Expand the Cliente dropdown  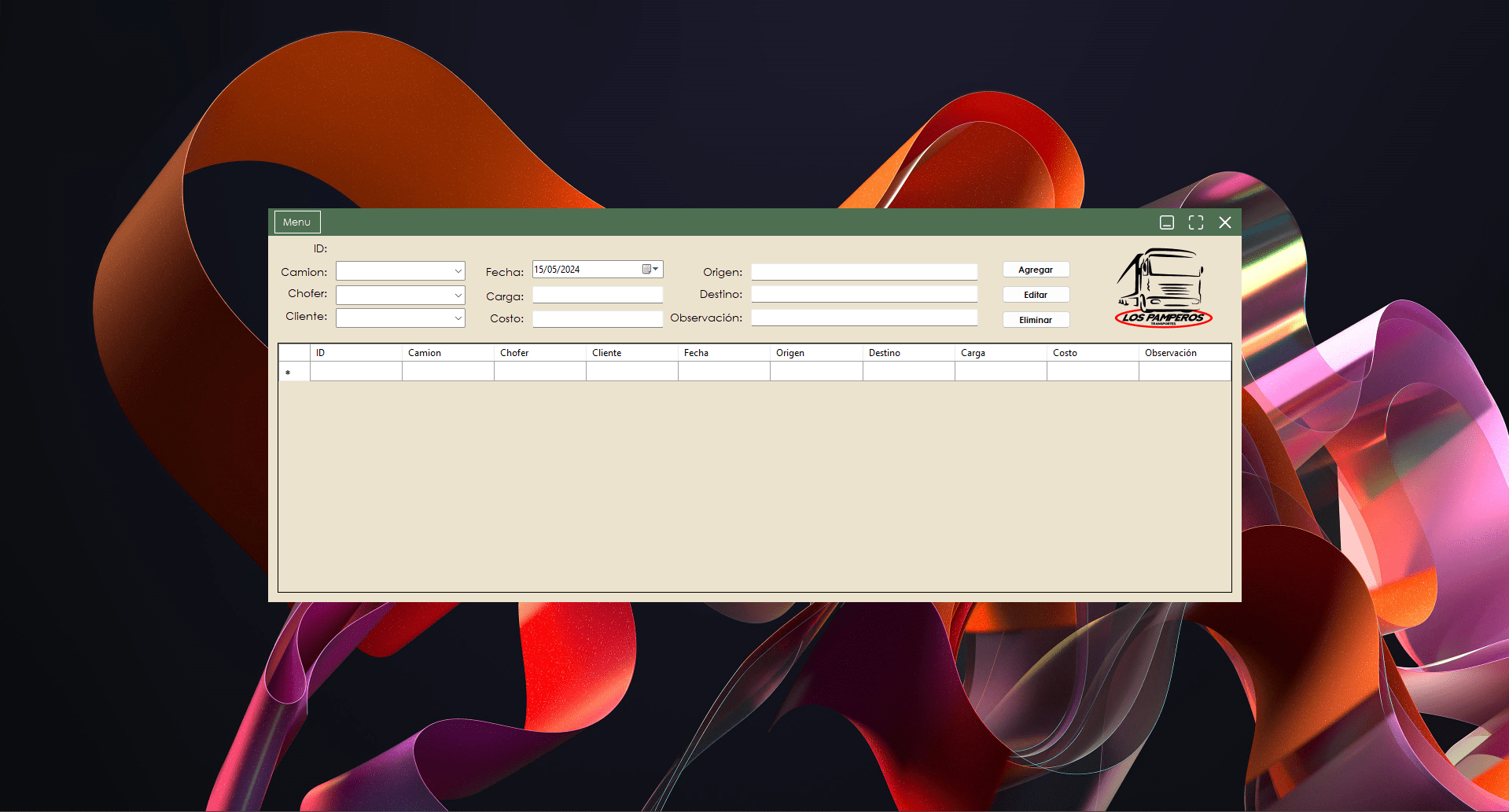click(458, 318)
